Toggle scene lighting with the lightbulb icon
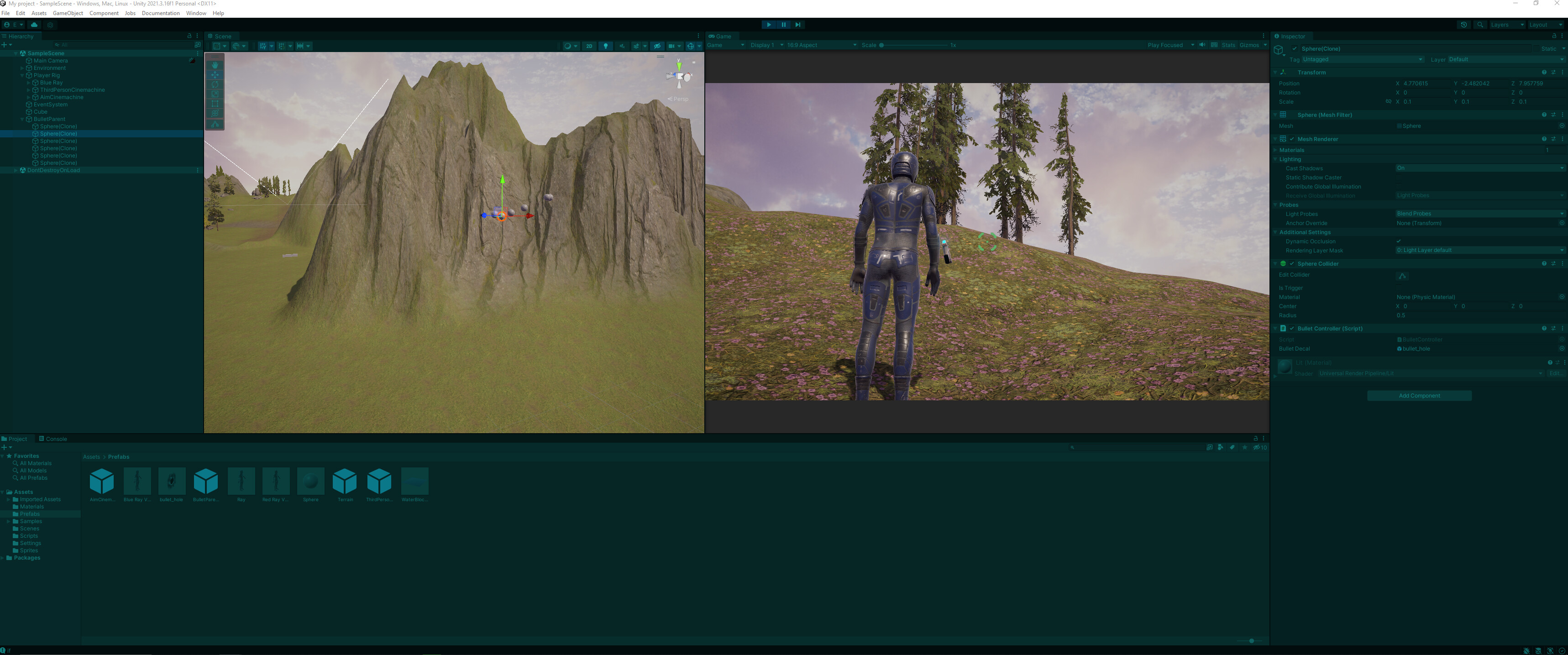 click(606, 46)
